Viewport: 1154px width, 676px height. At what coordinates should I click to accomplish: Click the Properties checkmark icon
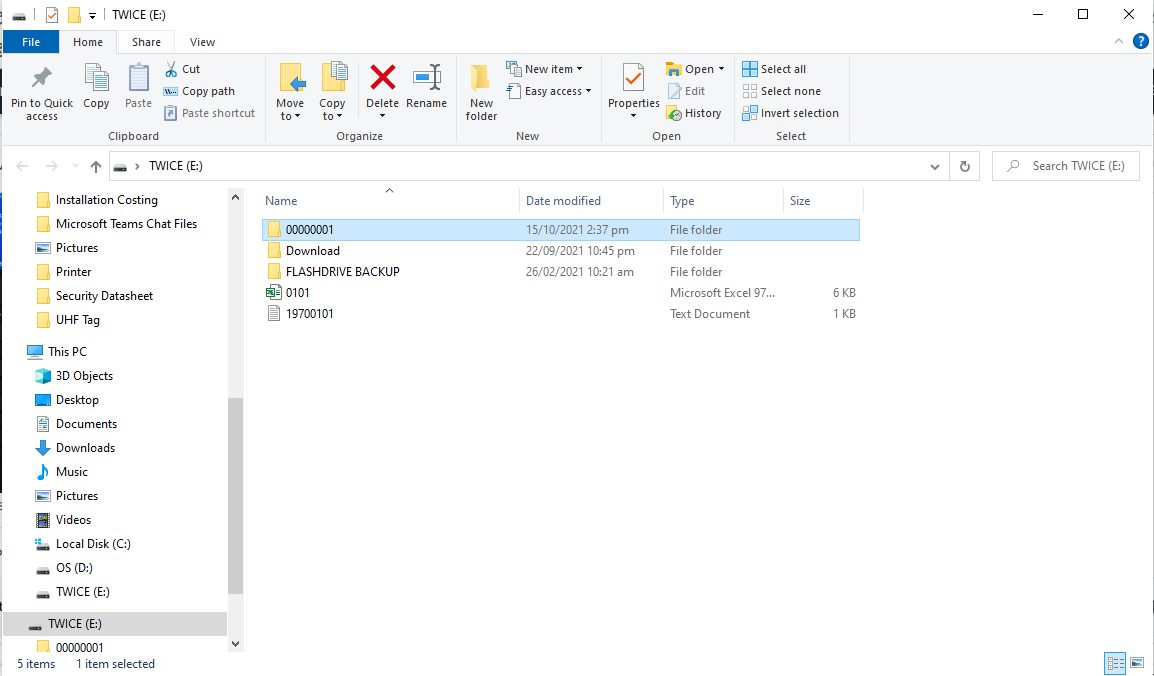click(633, 78)
